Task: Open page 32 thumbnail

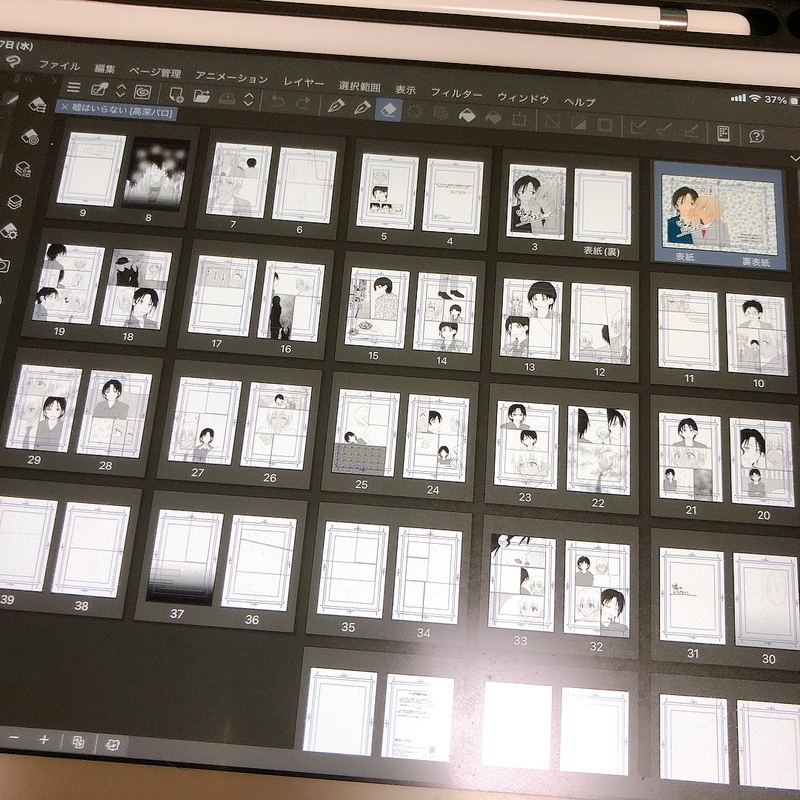Action: click(597, 589)
